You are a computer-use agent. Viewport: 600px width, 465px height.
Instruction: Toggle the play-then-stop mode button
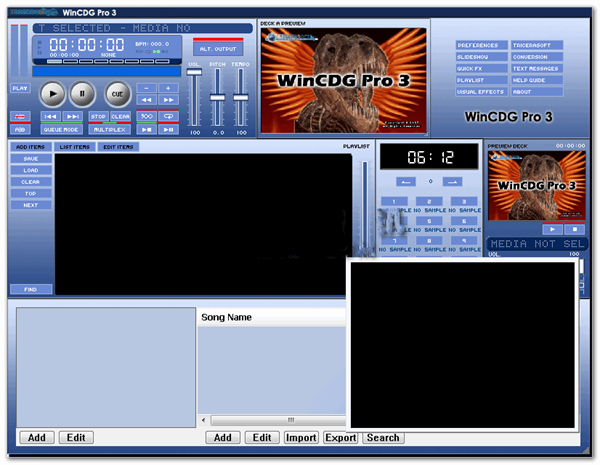[146, 130]
